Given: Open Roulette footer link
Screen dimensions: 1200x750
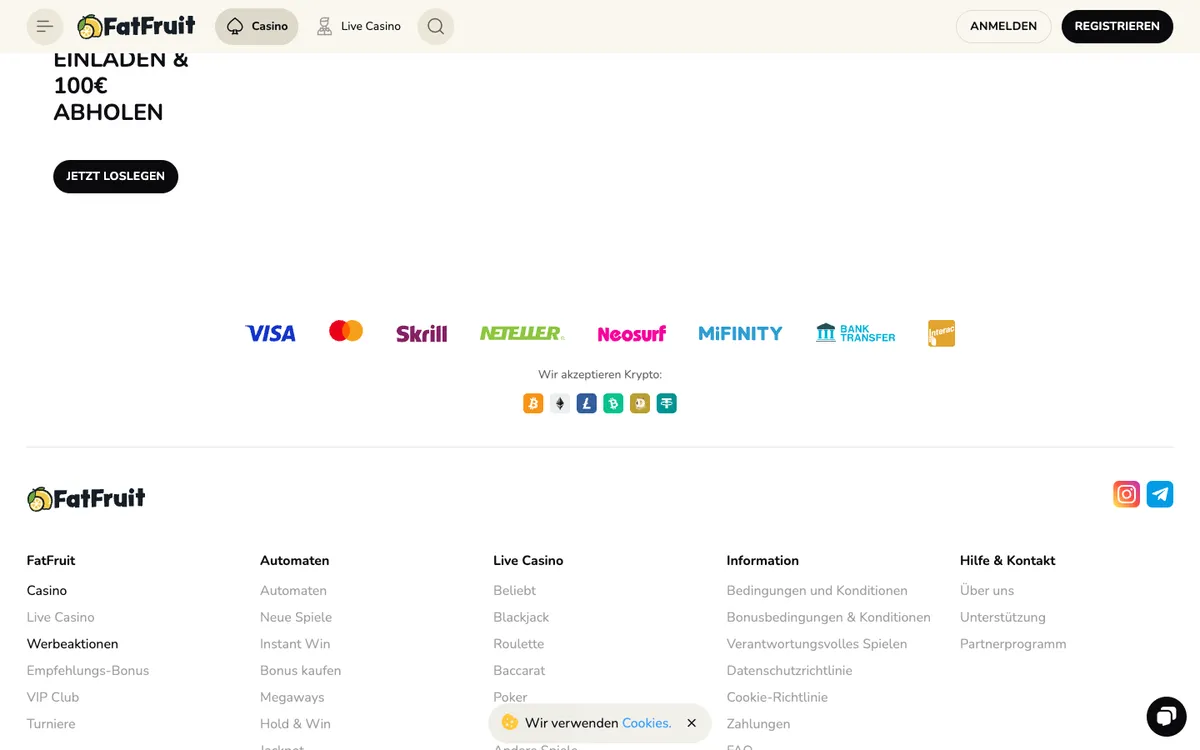Looking at the screenshot, I should coord(519,644).
